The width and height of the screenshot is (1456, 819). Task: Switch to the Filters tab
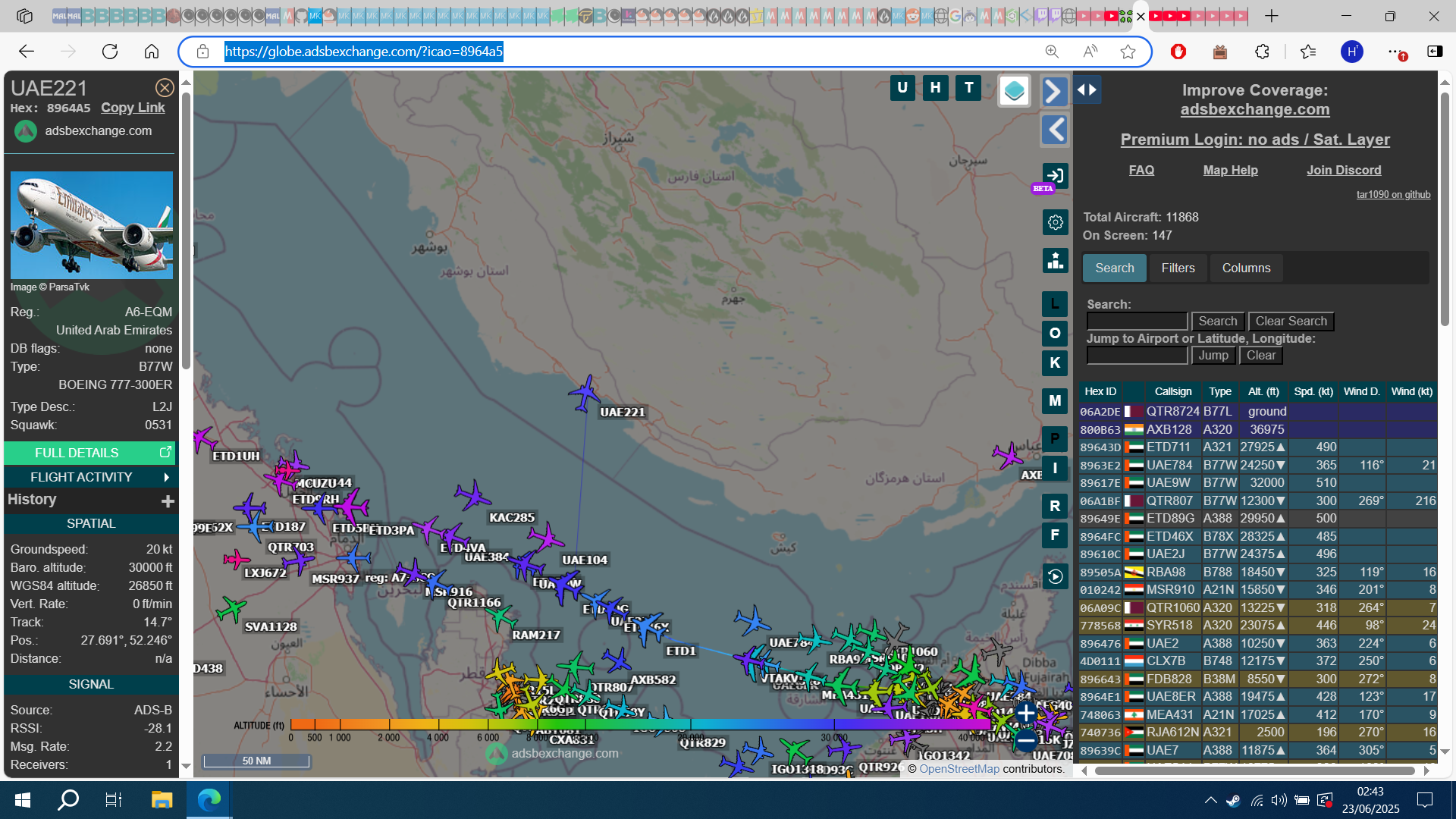click(1178, 268)
